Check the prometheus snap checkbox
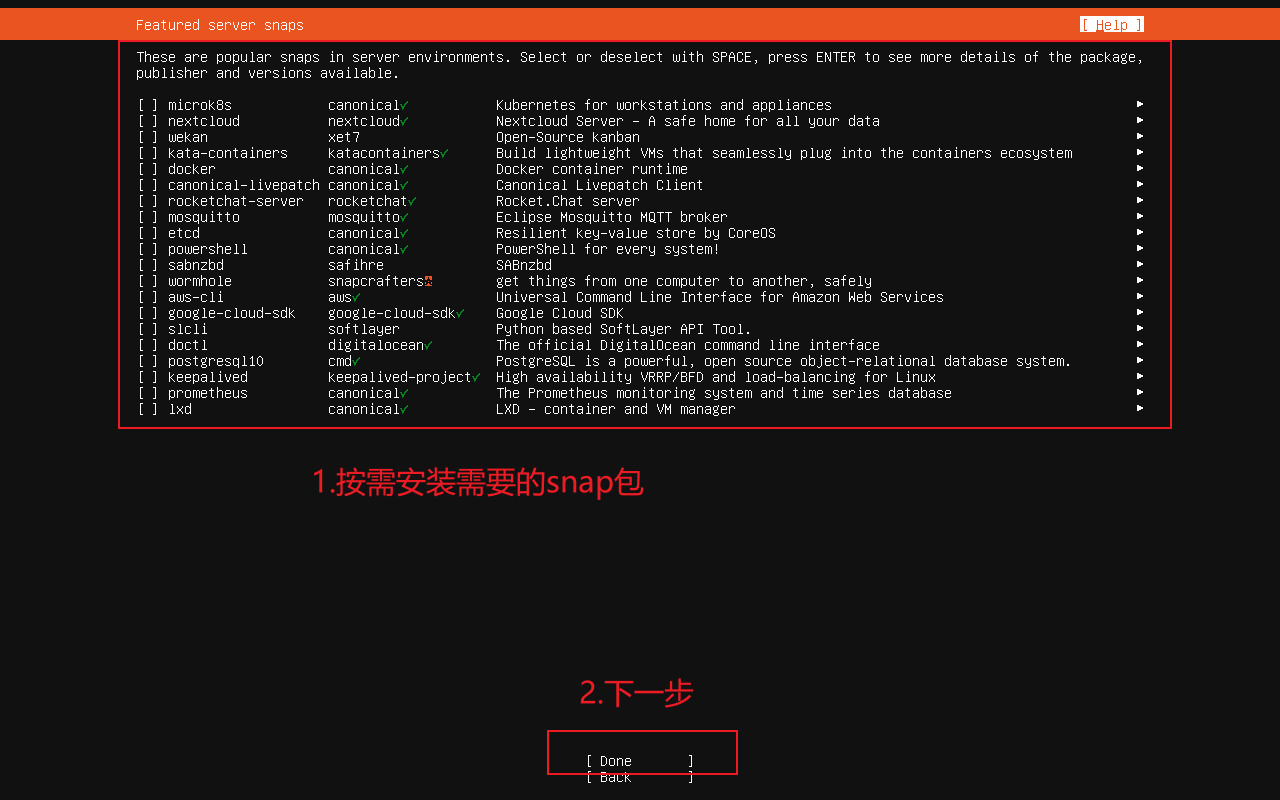This screenshot has height=800, width=1280. pyautogui.click(x=148, y=393)
